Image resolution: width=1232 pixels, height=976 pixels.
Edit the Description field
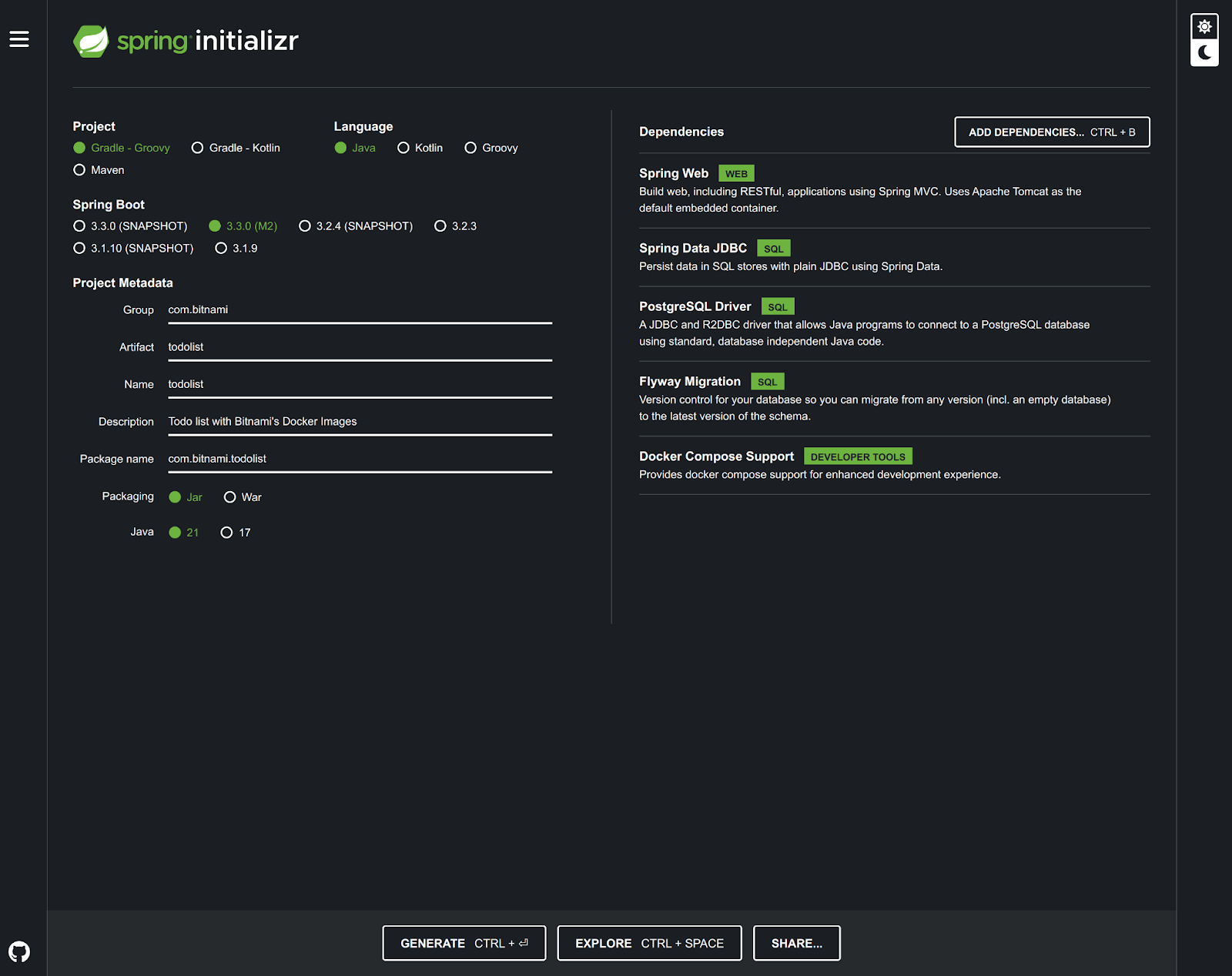click(360, 422)
